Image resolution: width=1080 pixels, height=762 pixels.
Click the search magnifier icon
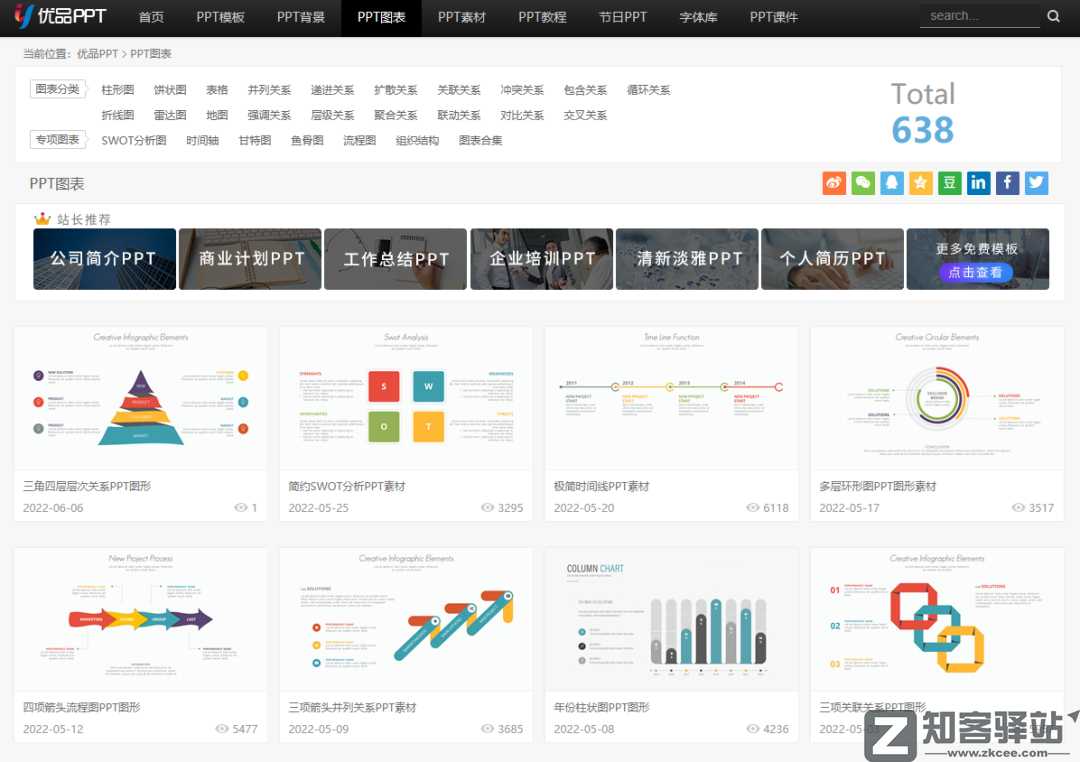[1052, 16]
